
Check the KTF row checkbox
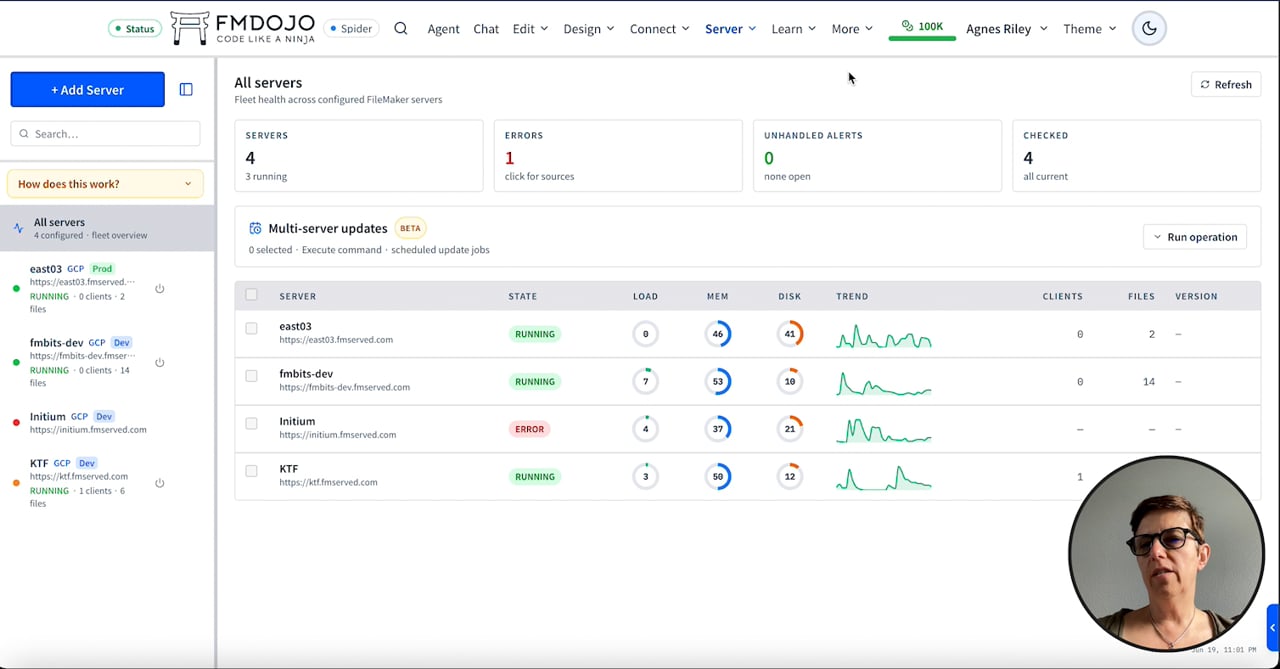coord(251,471)
